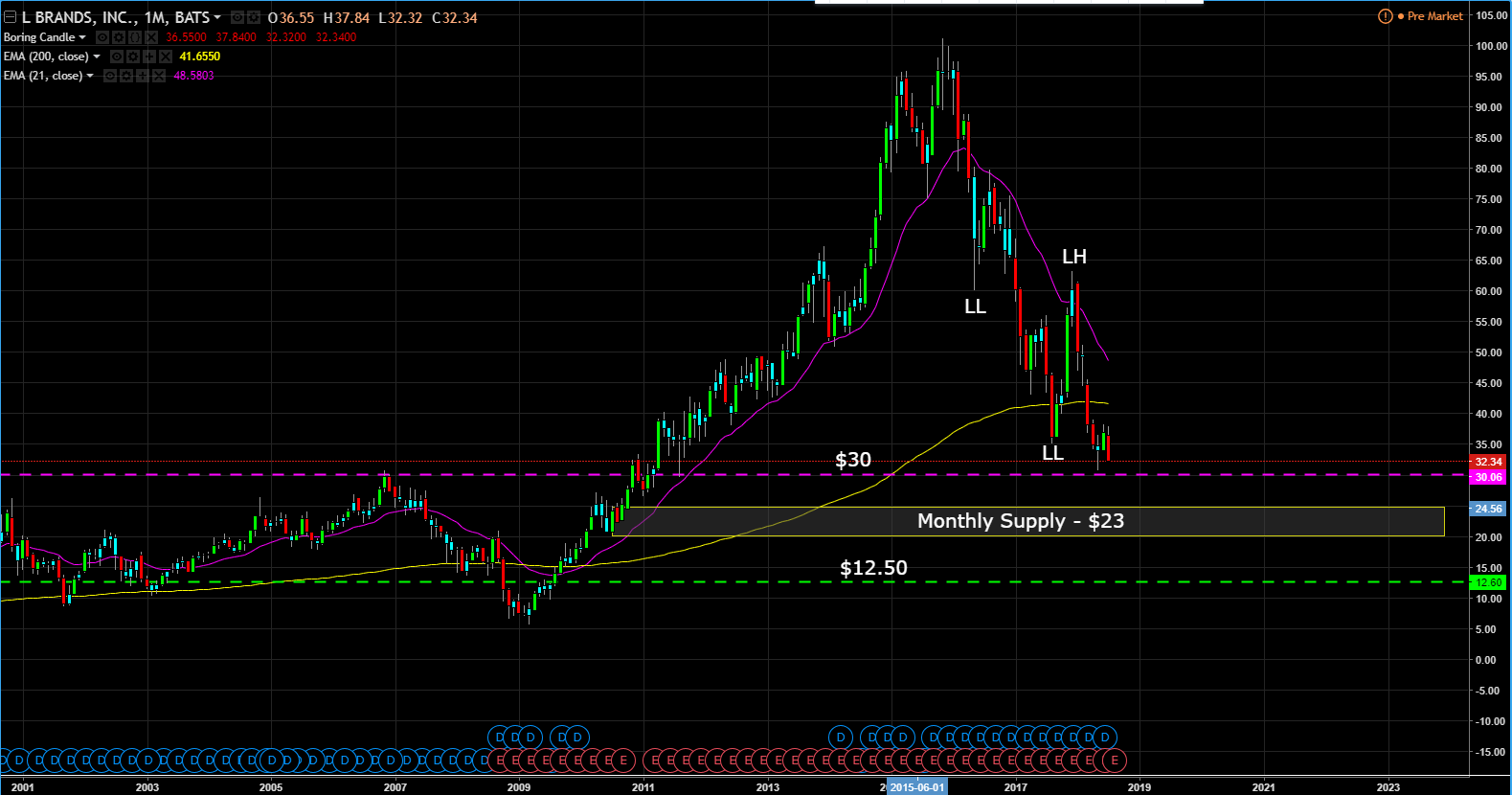The height and width of the screenshot is (795, 1512).
Task: Toggle visibility of the L BRANDS main series
Action: (x=237, y=17)
